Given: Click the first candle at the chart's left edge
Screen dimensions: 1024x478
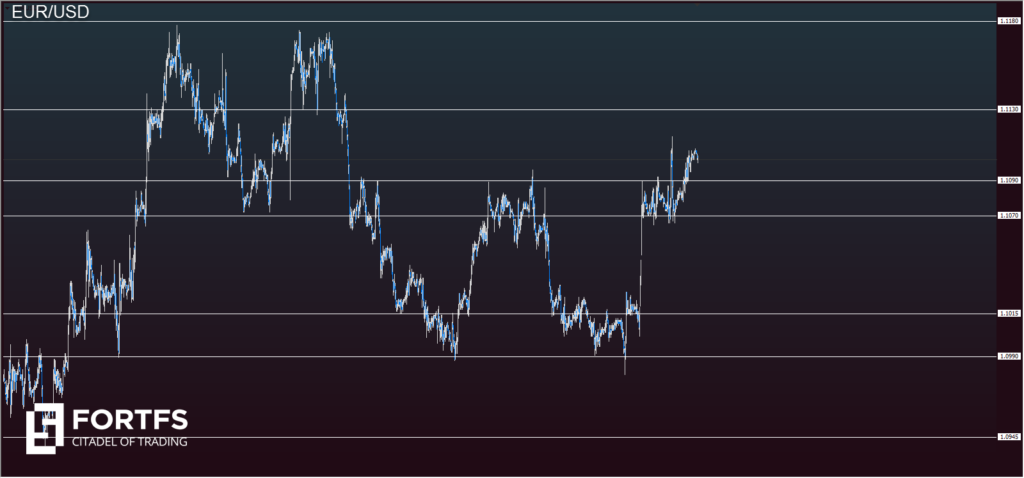Looking at the screenshot, I should point(4,380).
